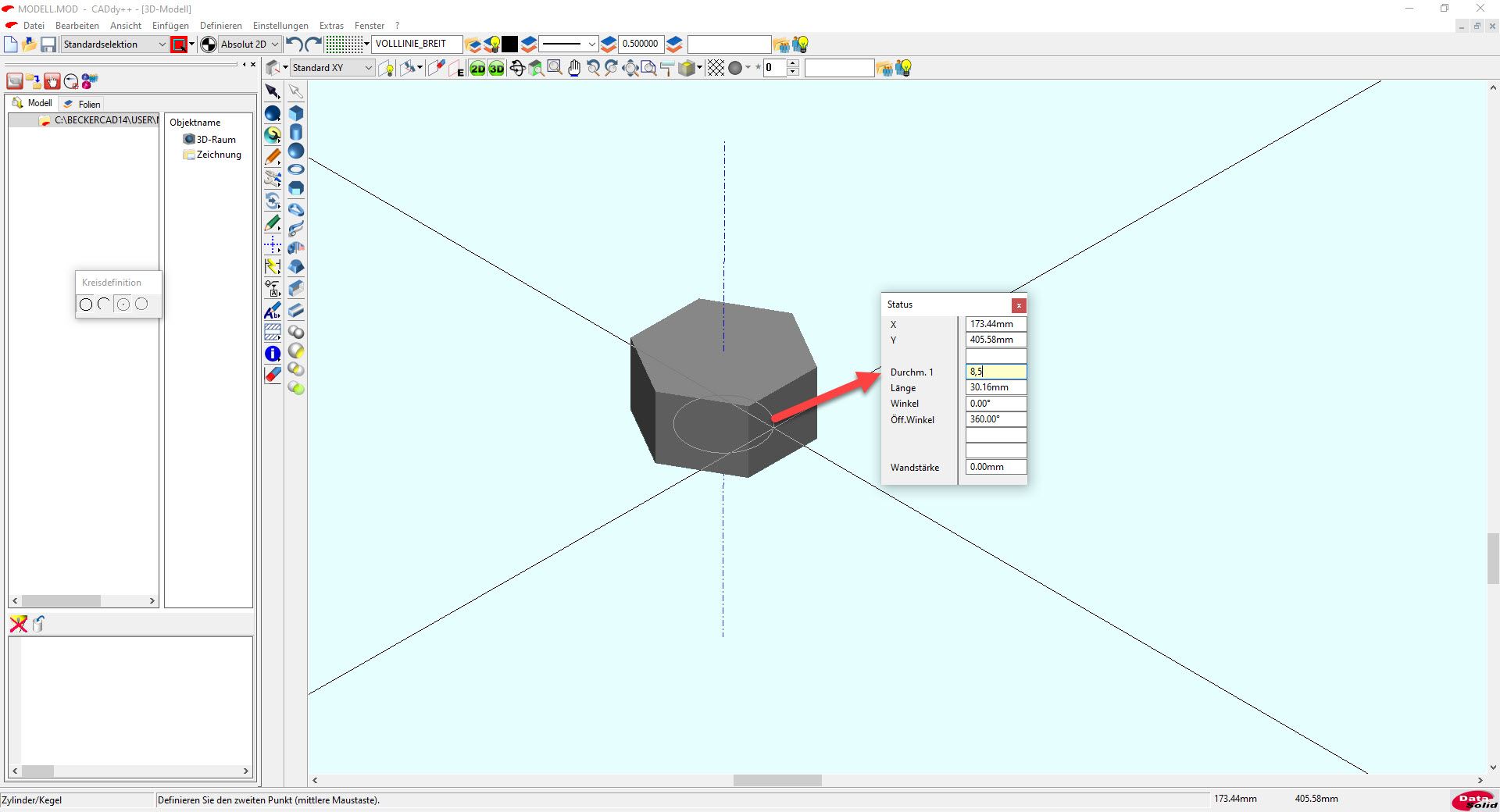Click the Länge input field
This screenshot has width=1500, height=812.
click(995, 387)
